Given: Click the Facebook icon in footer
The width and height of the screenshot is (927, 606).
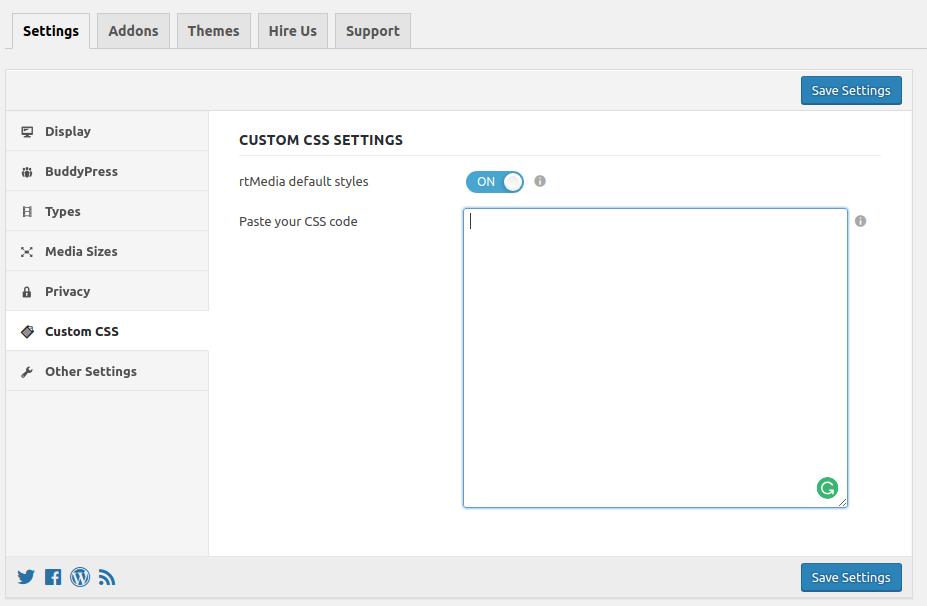Looking at the screenshot, I should (x=53, y=577).
